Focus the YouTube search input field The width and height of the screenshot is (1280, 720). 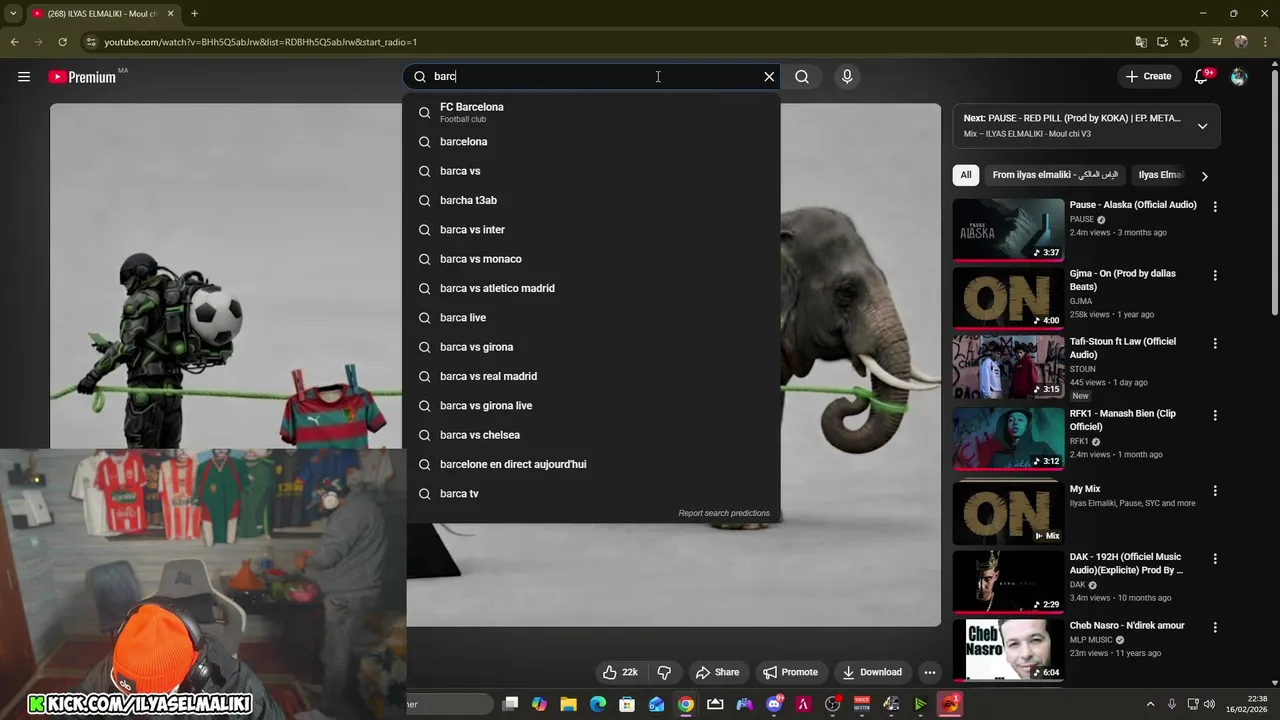(x=590, y=76)
